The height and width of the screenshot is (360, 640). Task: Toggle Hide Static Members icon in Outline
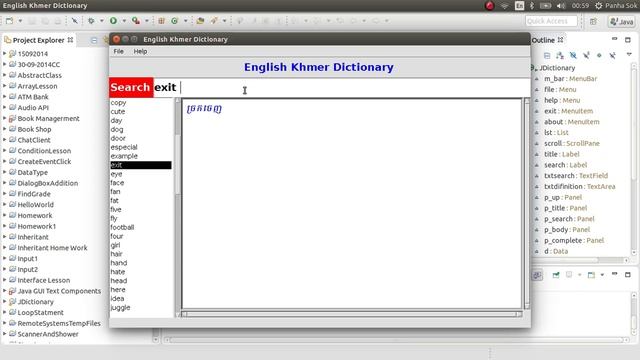(x=586, y=56)
